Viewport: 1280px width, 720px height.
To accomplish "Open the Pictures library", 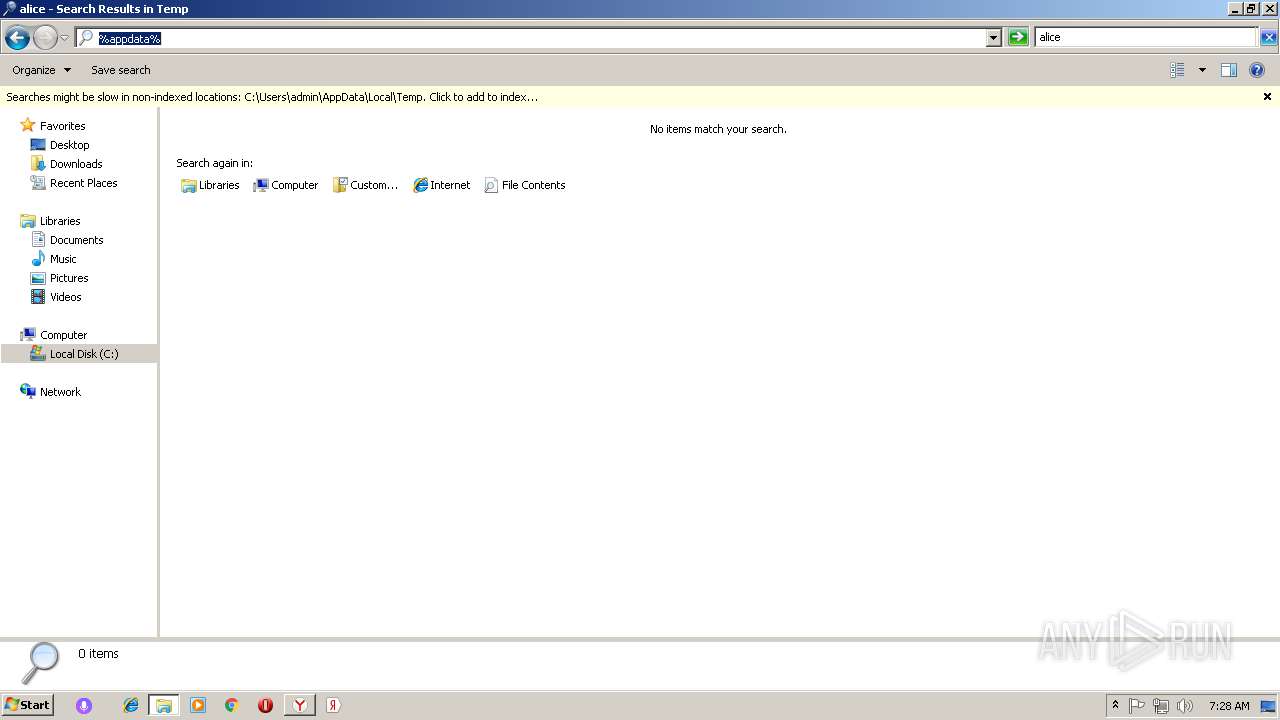I will pyautogui.click(x=69, y=278).
